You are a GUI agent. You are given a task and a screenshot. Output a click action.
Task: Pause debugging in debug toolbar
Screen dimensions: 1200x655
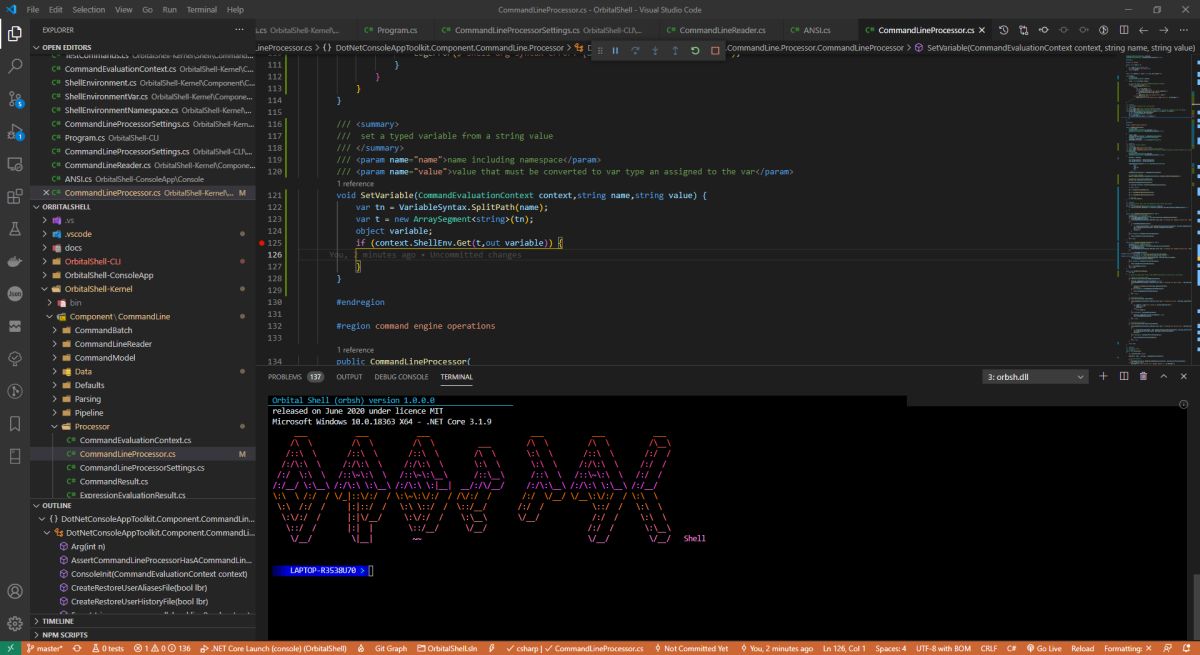615,50
